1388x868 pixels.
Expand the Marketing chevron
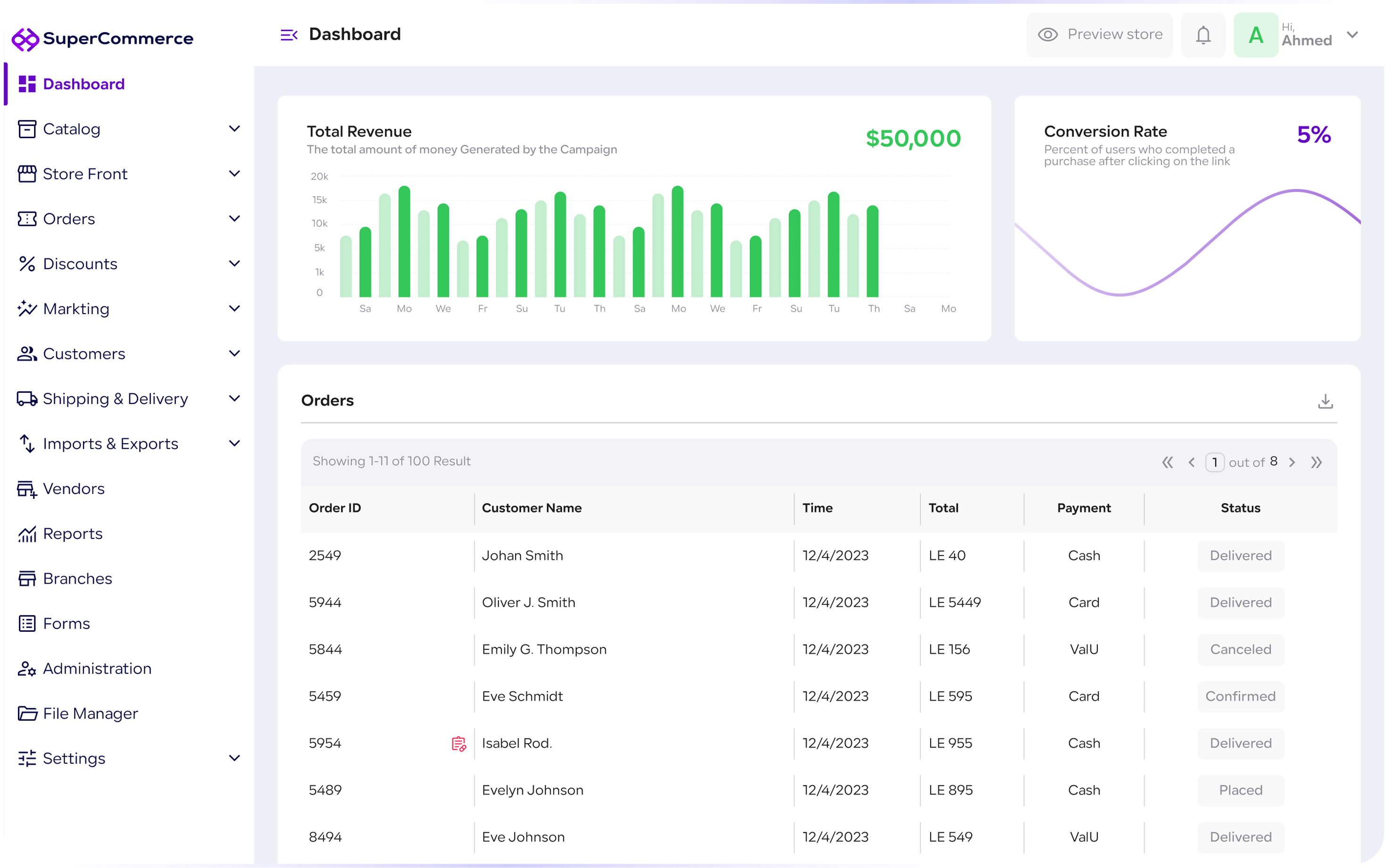[234, 308]
